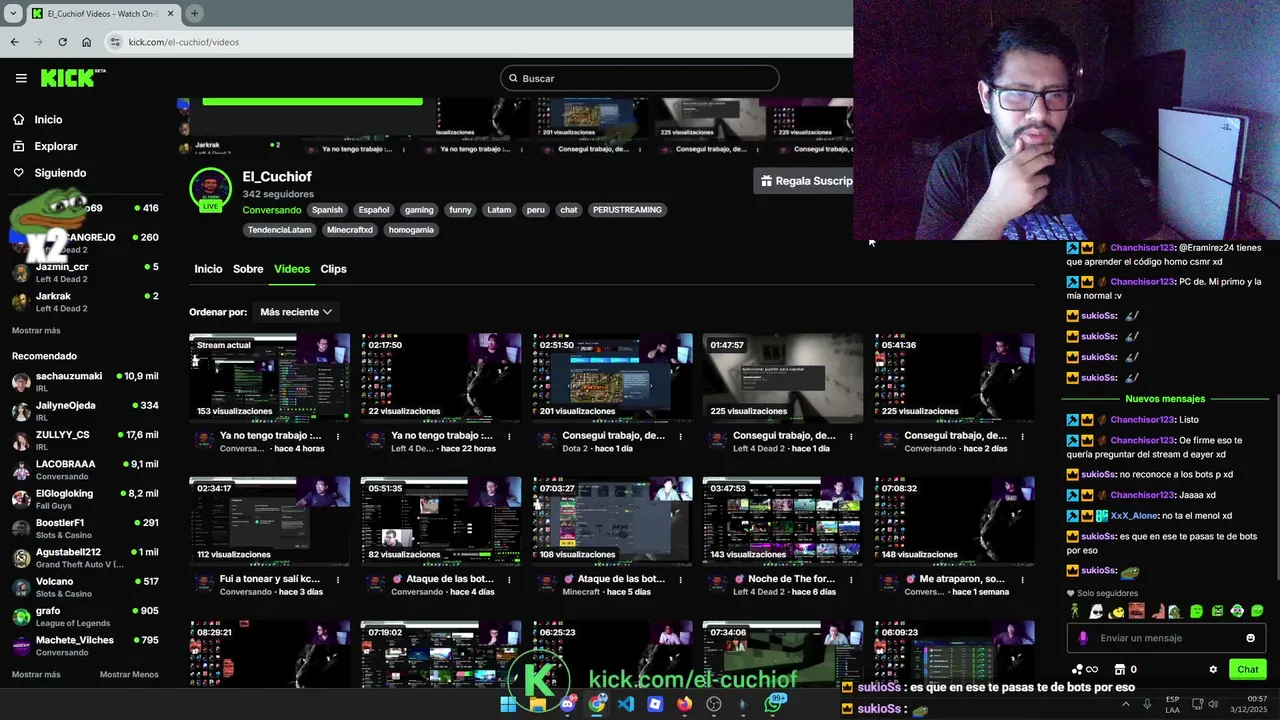Click the chat panel scrollbar

tap(1277, 487)
